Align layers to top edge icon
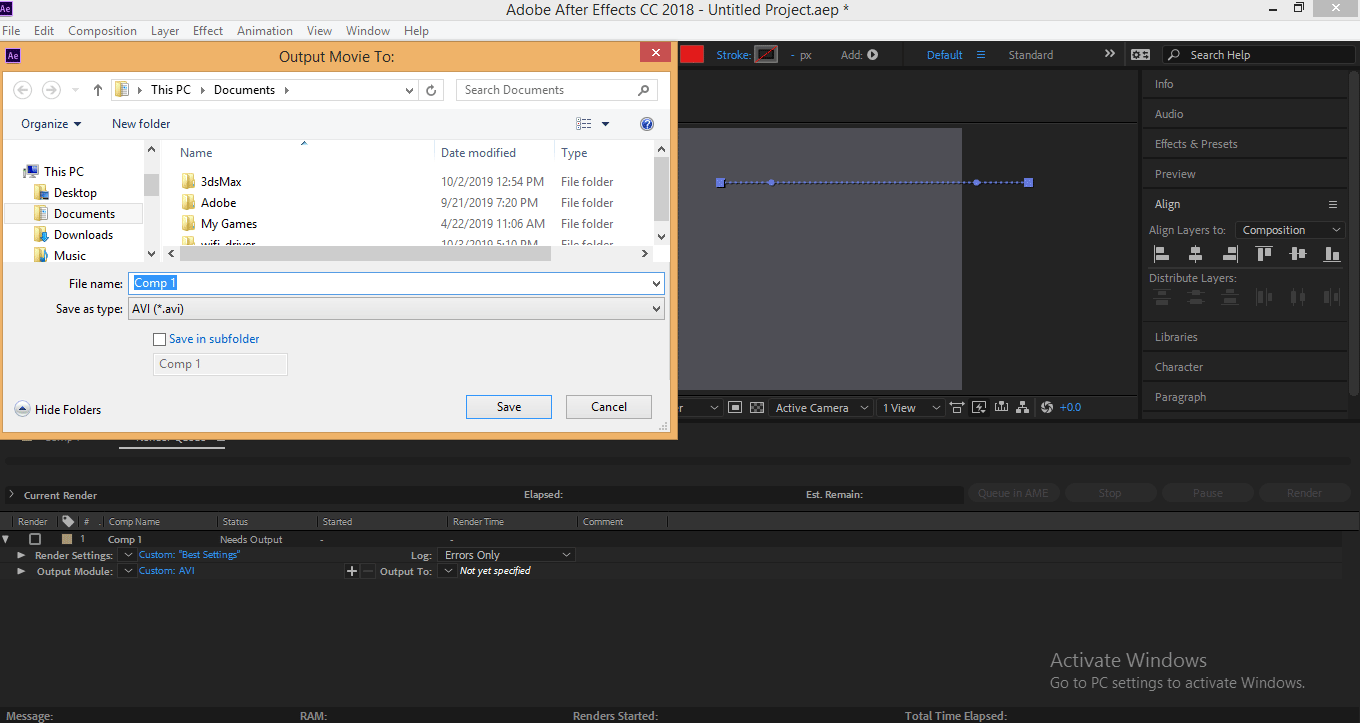The height and width of the screenshot is (723, 1360). (1264, 254)
